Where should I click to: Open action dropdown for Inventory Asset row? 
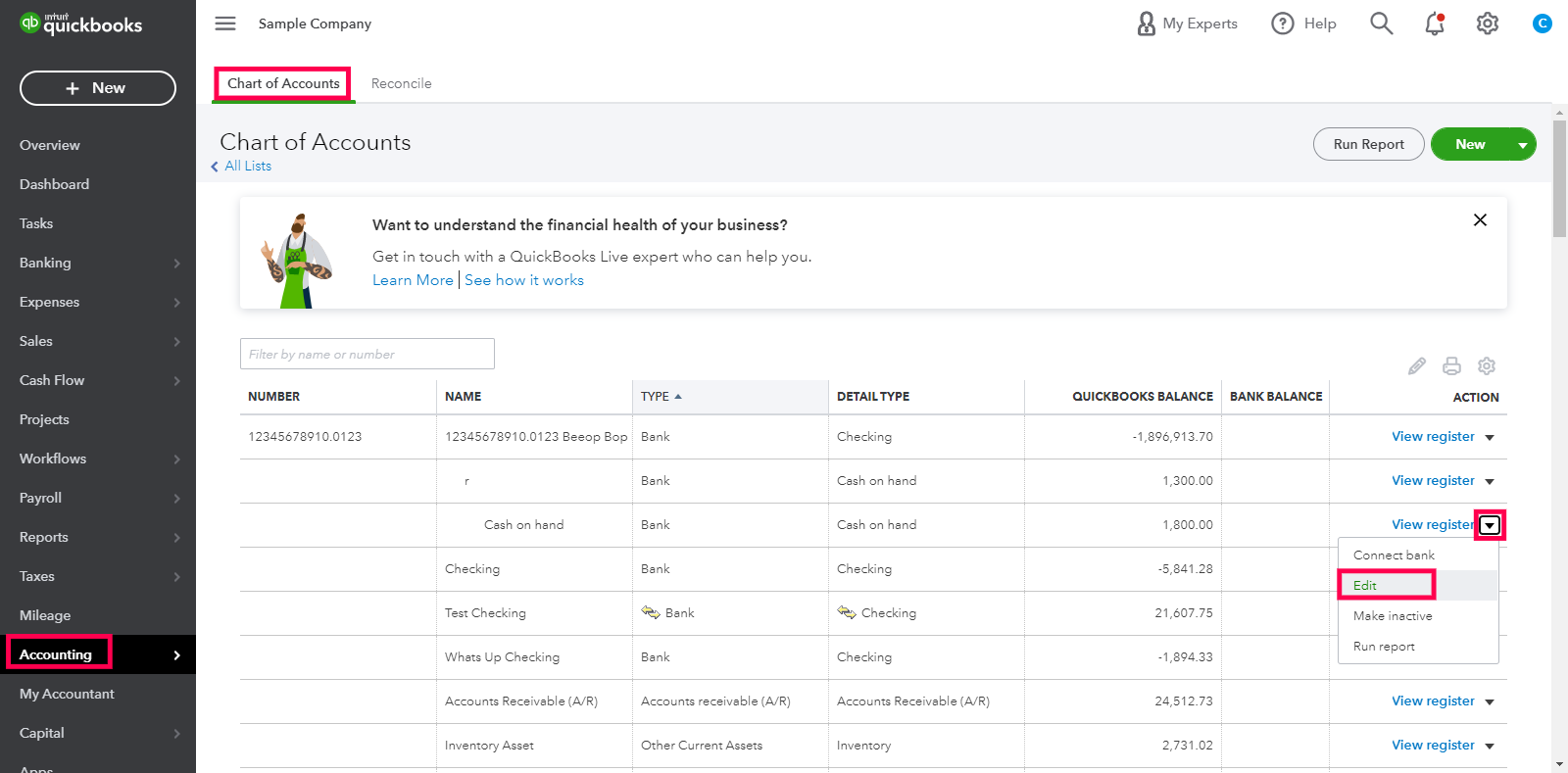(x=1490, y=746)
